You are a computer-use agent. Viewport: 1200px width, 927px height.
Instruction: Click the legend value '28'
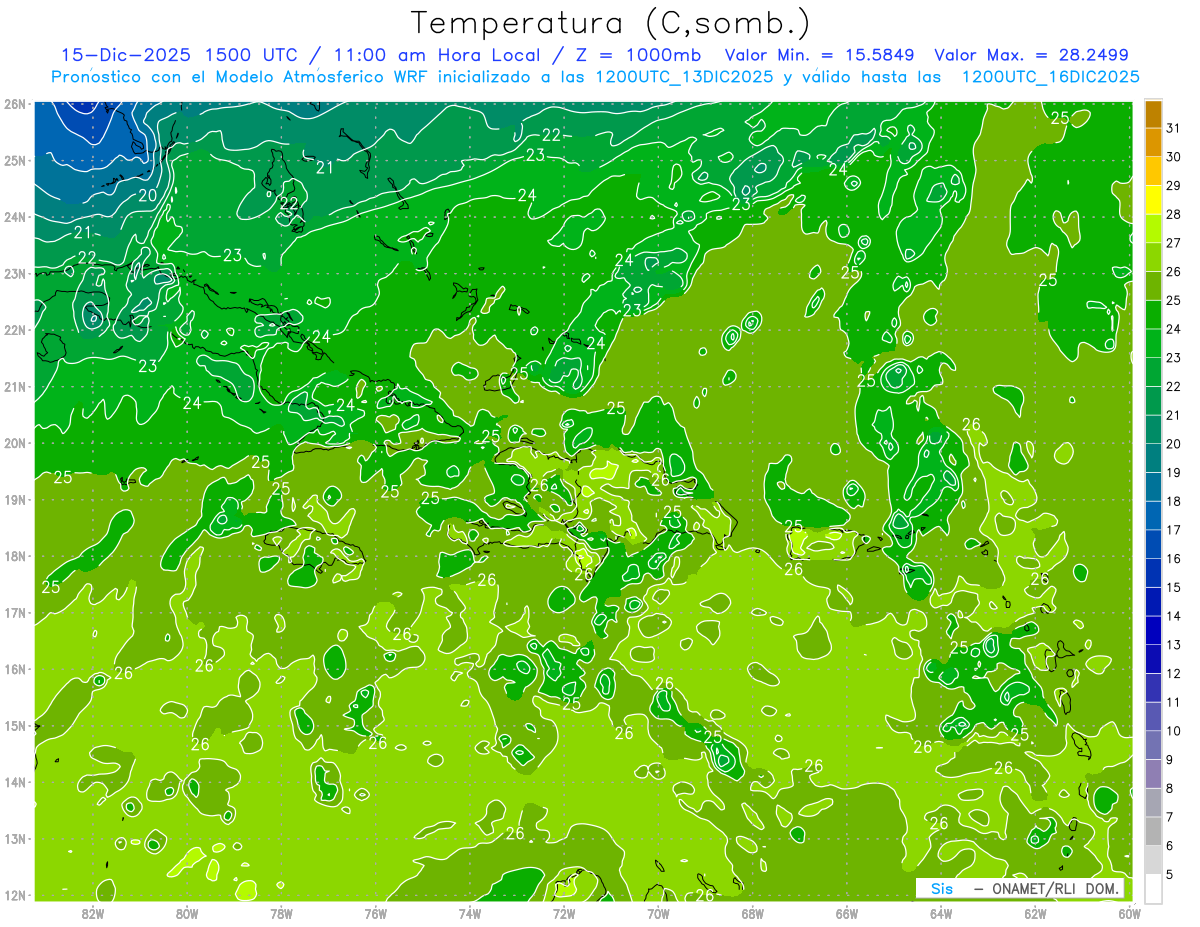pyautogui.click(x=1173, y=214)
